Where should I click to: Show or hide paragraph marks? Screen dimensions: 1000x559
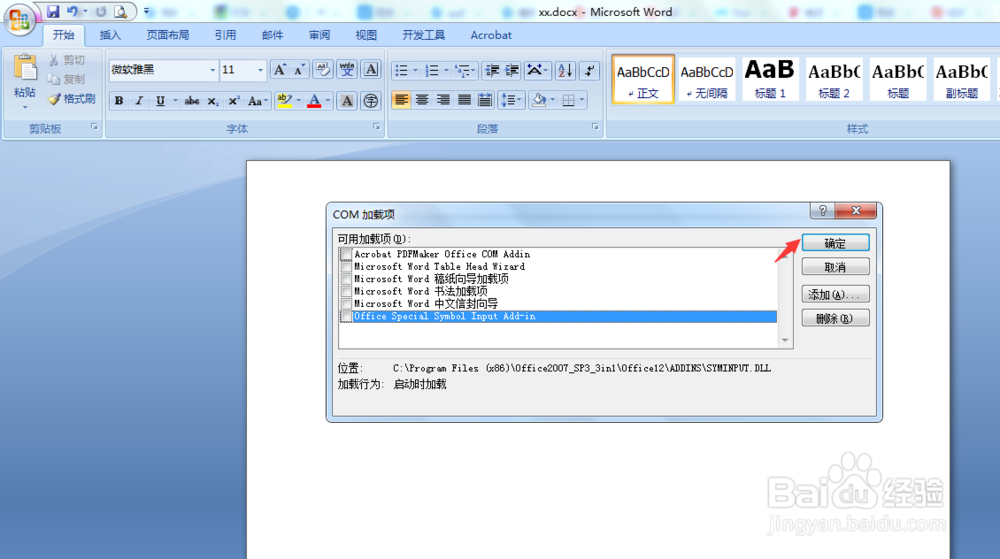[590, 70]
